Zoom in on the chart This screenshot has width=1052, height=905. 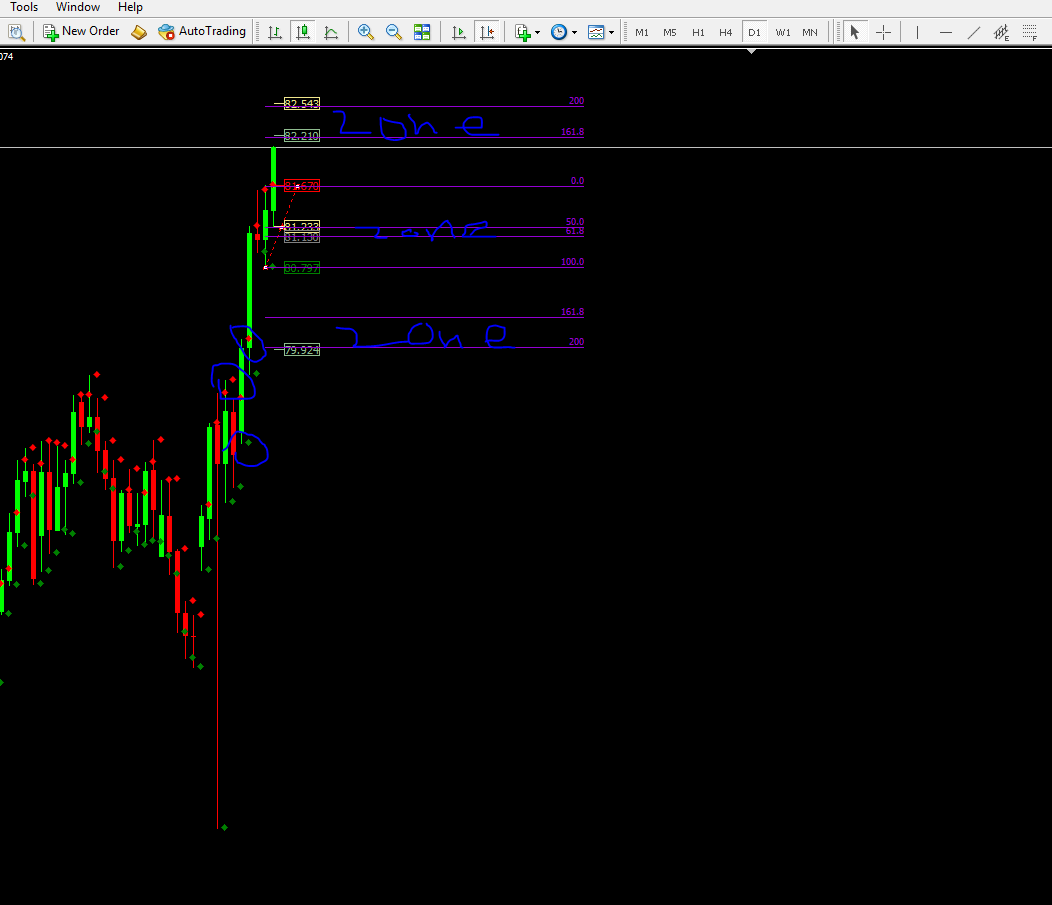click(x=366, y=31)
